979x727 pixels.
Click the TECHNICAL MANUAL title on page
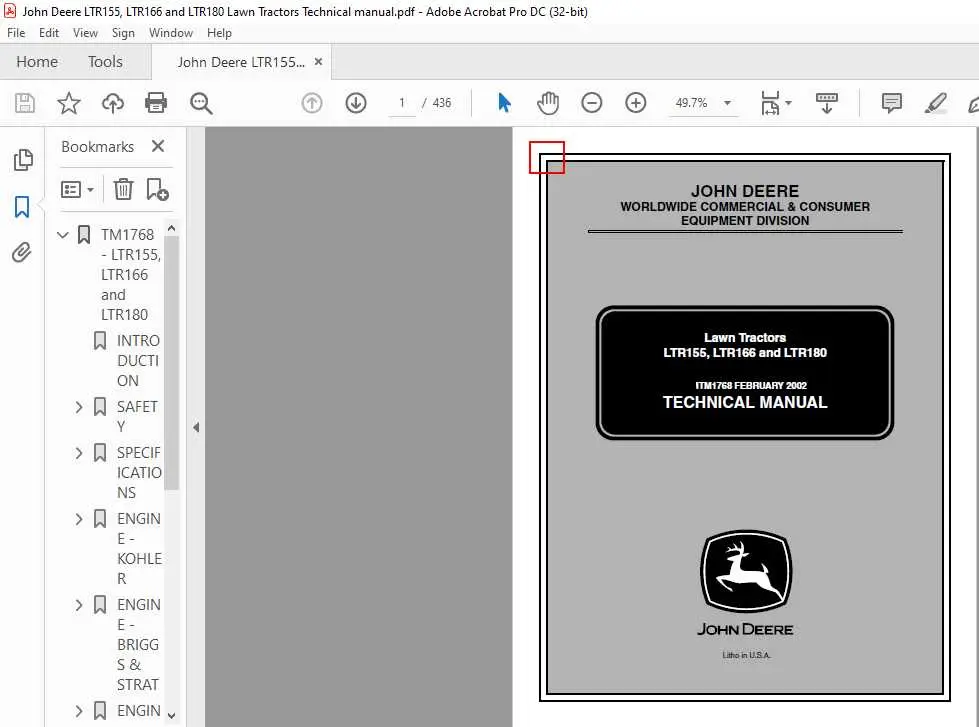(745, 402)
